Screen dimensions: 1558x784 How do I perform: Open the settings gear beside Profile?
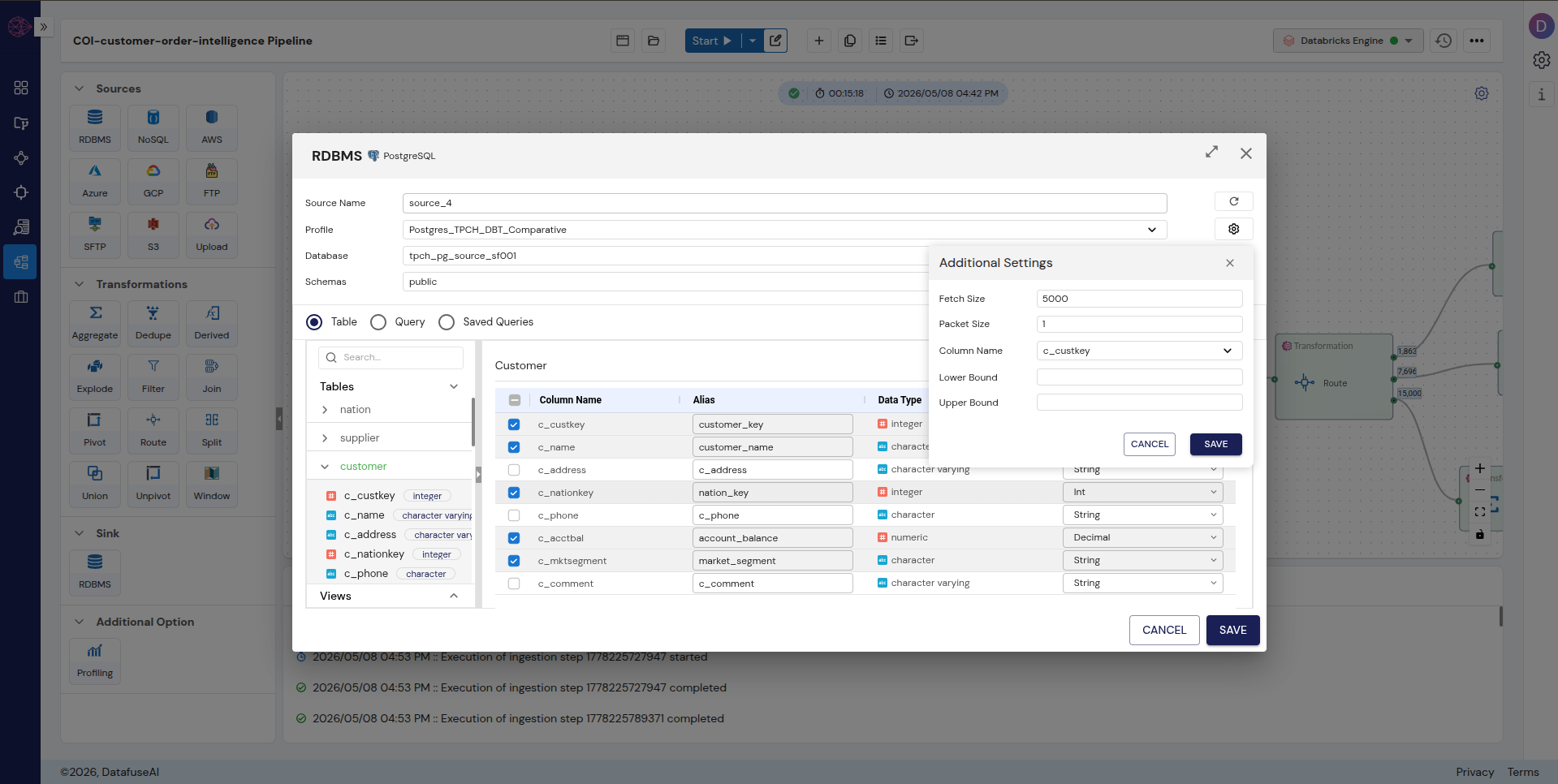(1233, 229)
